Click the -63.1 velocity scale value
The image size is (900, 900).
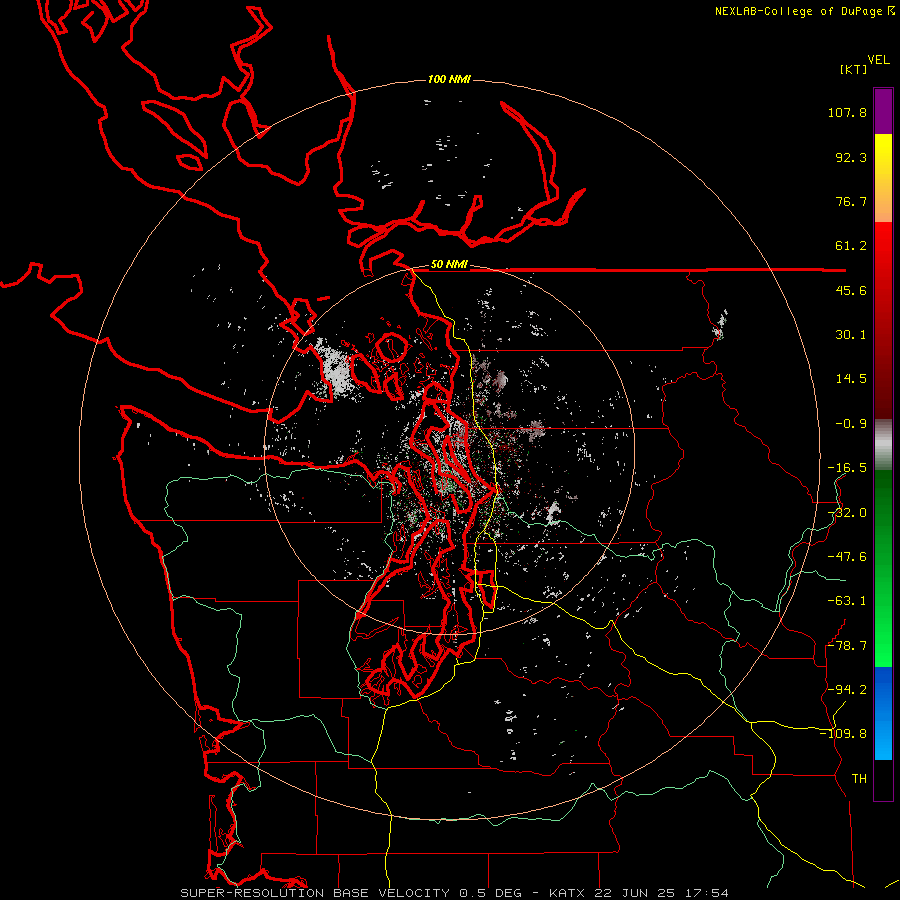[847, 601]
